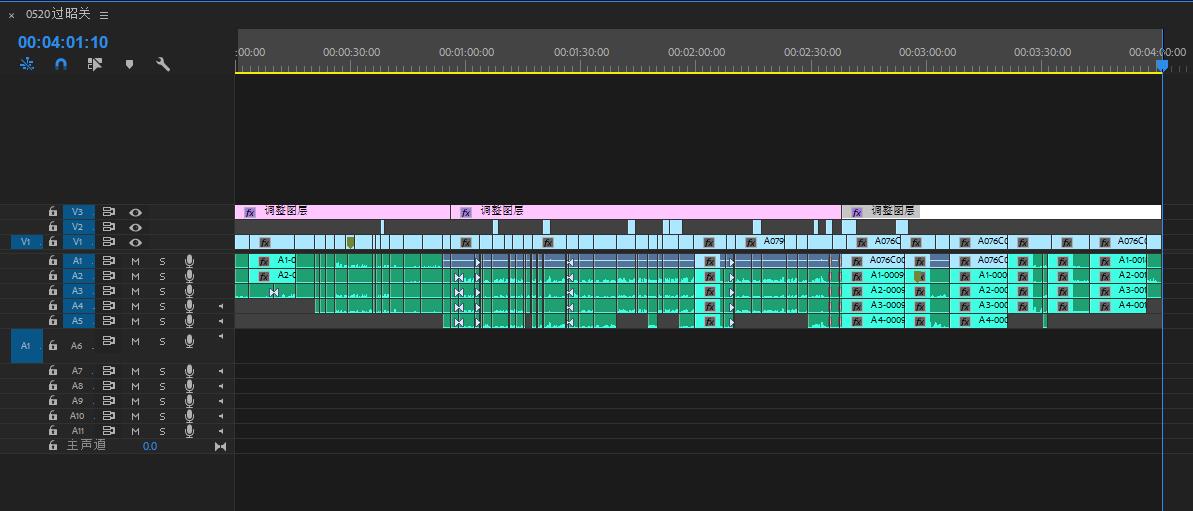The height and width of the screenshot is (511, 1193).
Task: Click the master track 0.0 volume value
Action: (149, 446)
